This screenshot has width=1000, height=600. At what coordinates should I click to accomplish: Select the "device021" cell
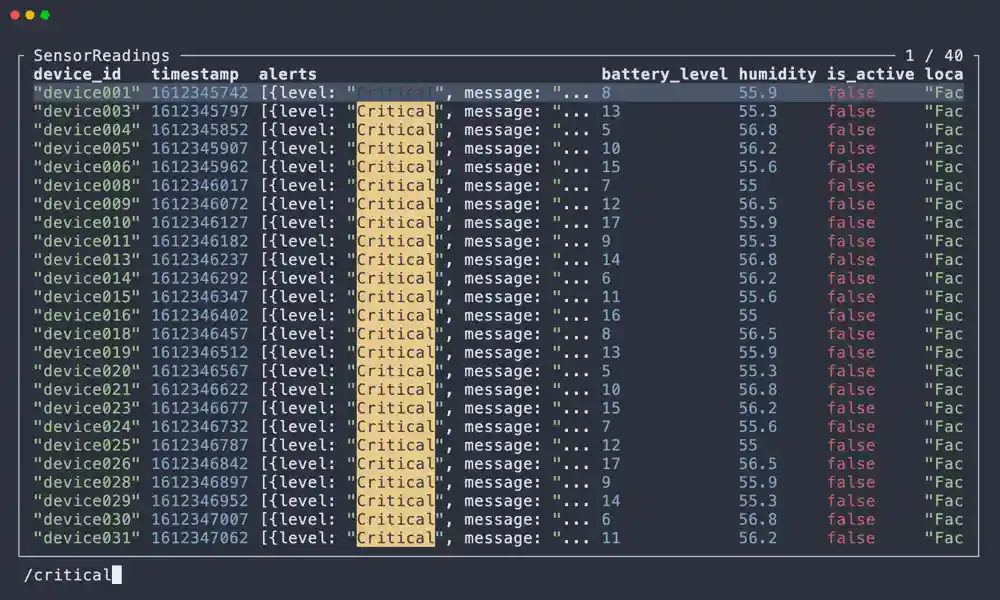pyautogui.click(x=87, y=389)
